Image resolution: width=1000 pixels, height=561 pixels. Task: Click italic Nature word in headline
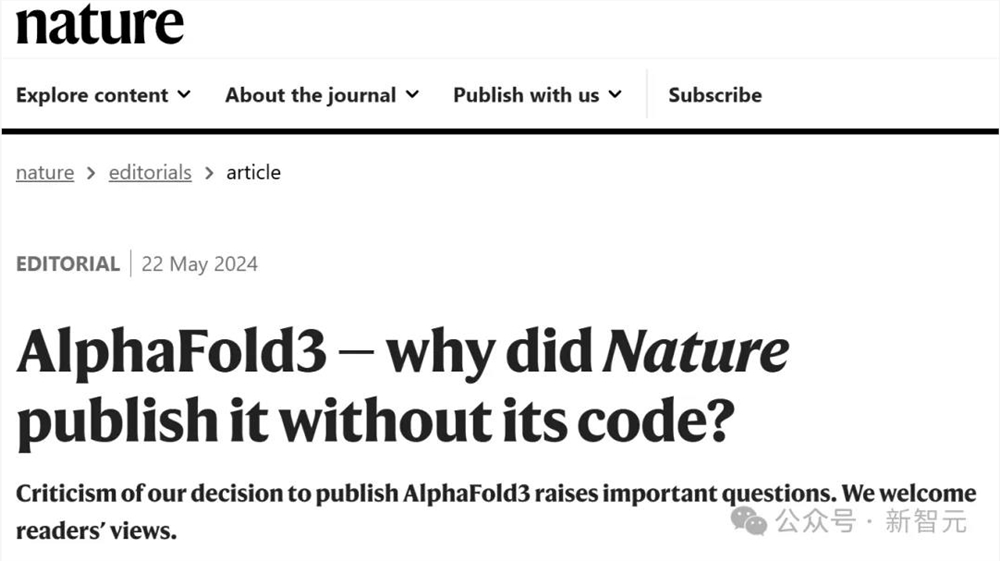pyautogui.click(x=697, y=354)
